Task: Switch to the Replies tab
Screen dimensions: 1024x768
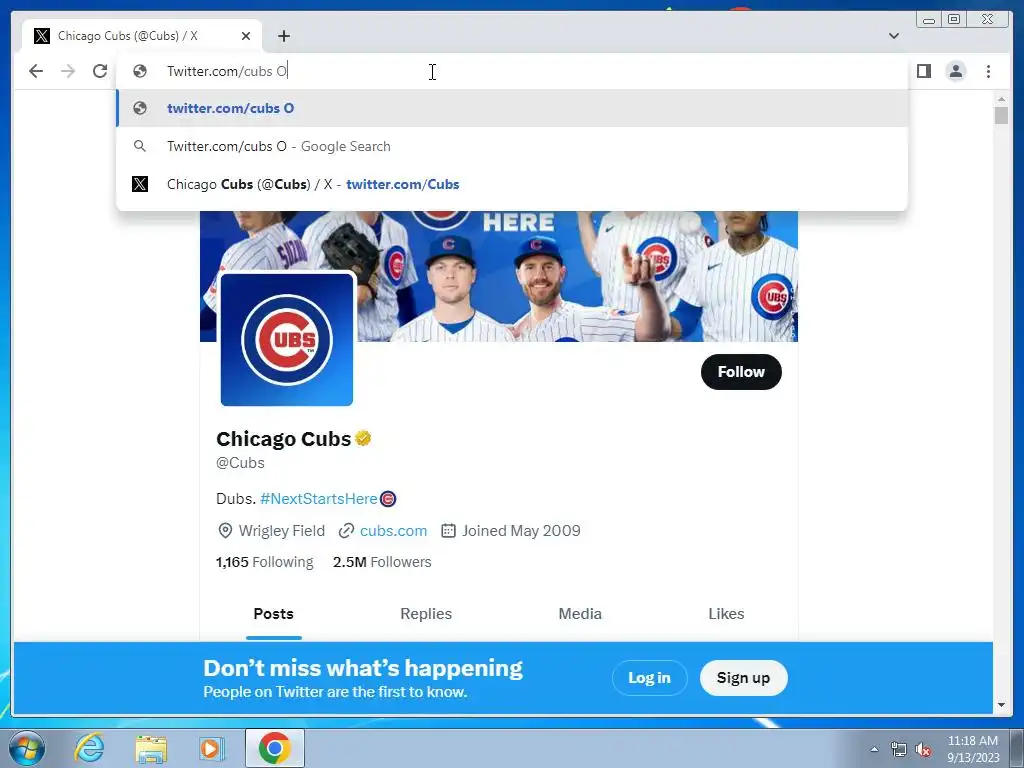Action: (426, 614)
